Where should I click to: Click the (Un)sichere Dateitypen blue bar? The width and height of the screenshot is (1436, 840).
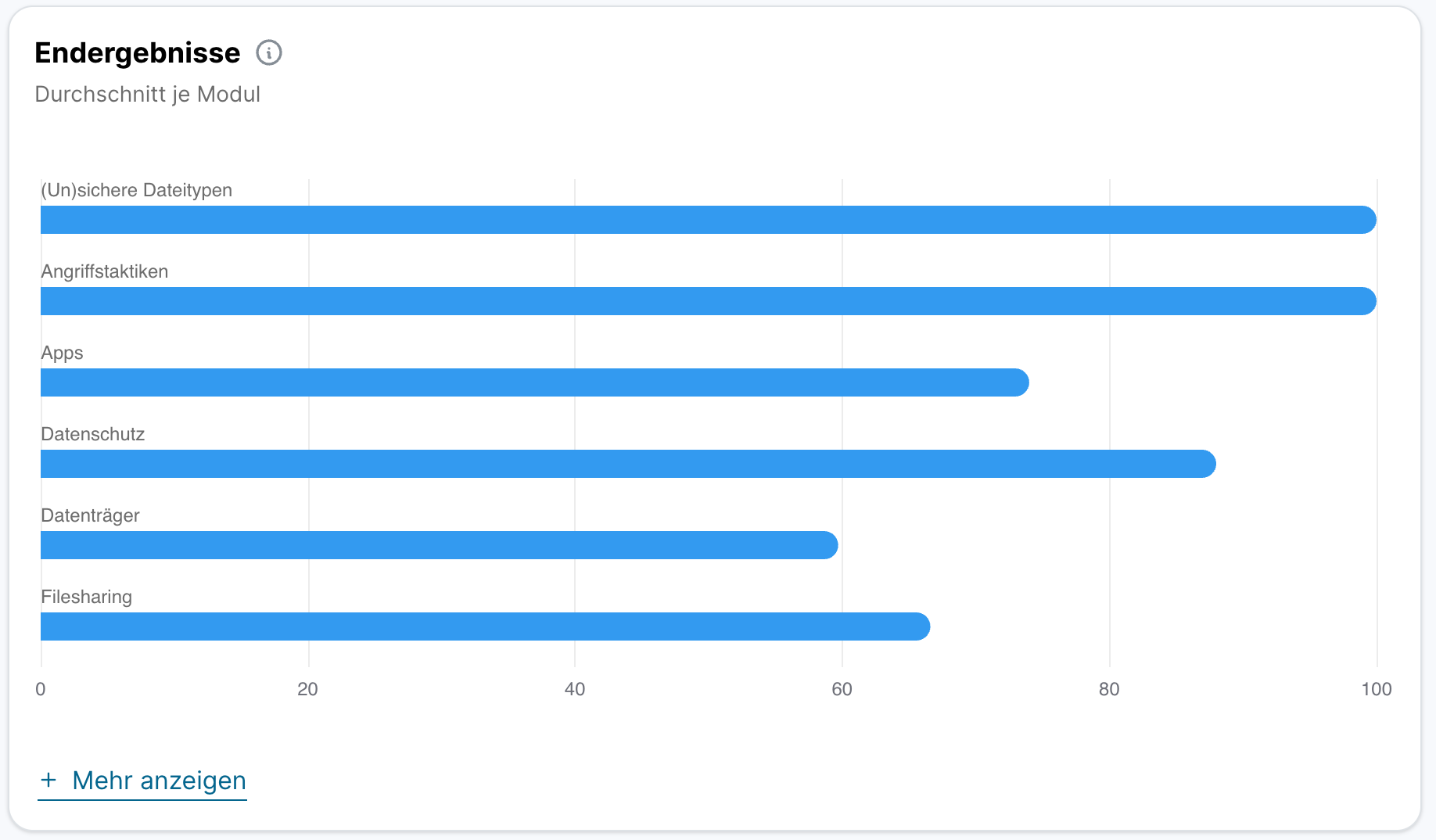(x=708, y=220)
